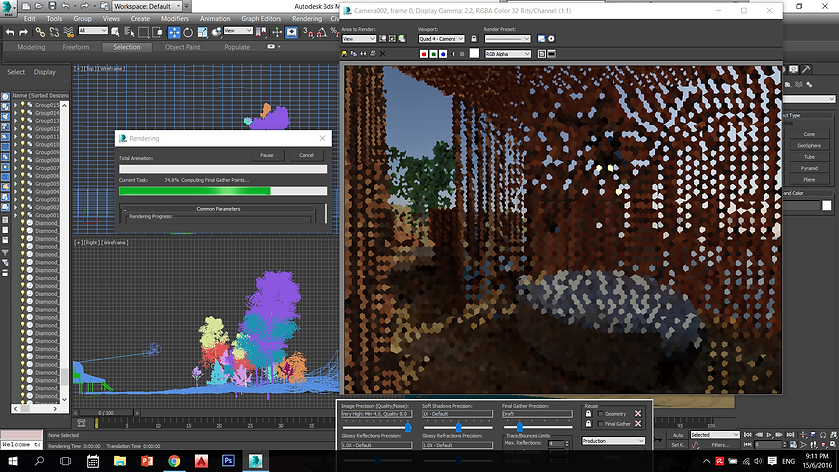Click the Max. Reflections value field
This screenshot has width=839, height=472.
[x=555, y=444]
